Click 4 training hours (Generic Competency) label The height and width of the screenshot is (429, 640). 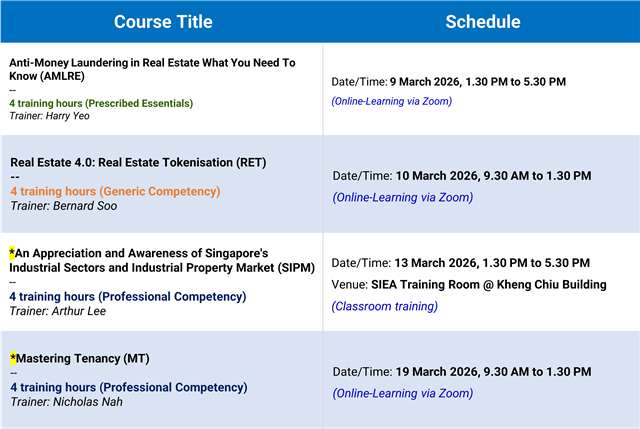[x=115, y=191]
